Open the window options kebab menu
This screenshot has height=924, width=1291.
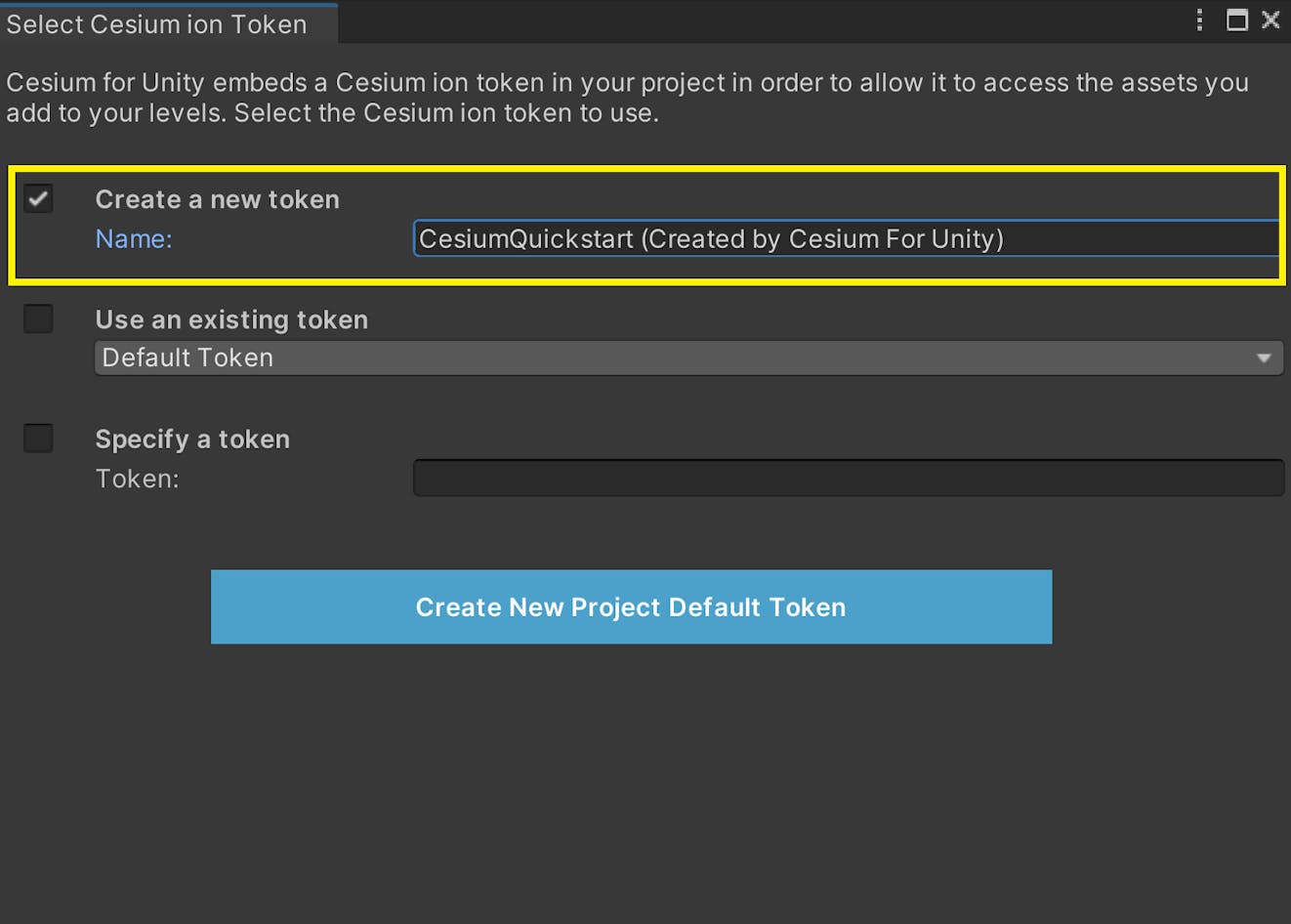(x=1198, y=20)
